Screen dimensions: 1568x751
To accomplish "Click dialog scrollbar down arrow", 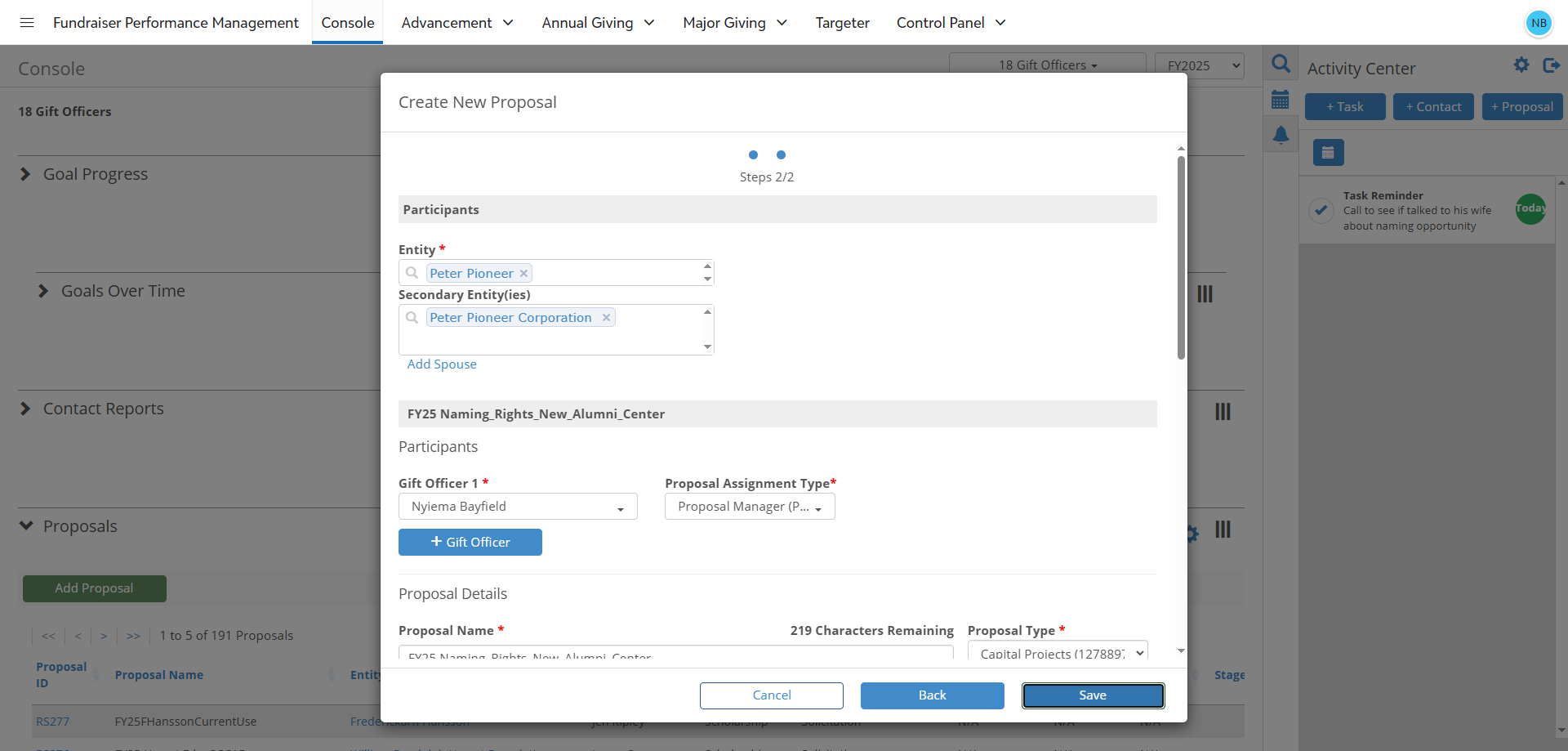I will (x=1181, y=651).
